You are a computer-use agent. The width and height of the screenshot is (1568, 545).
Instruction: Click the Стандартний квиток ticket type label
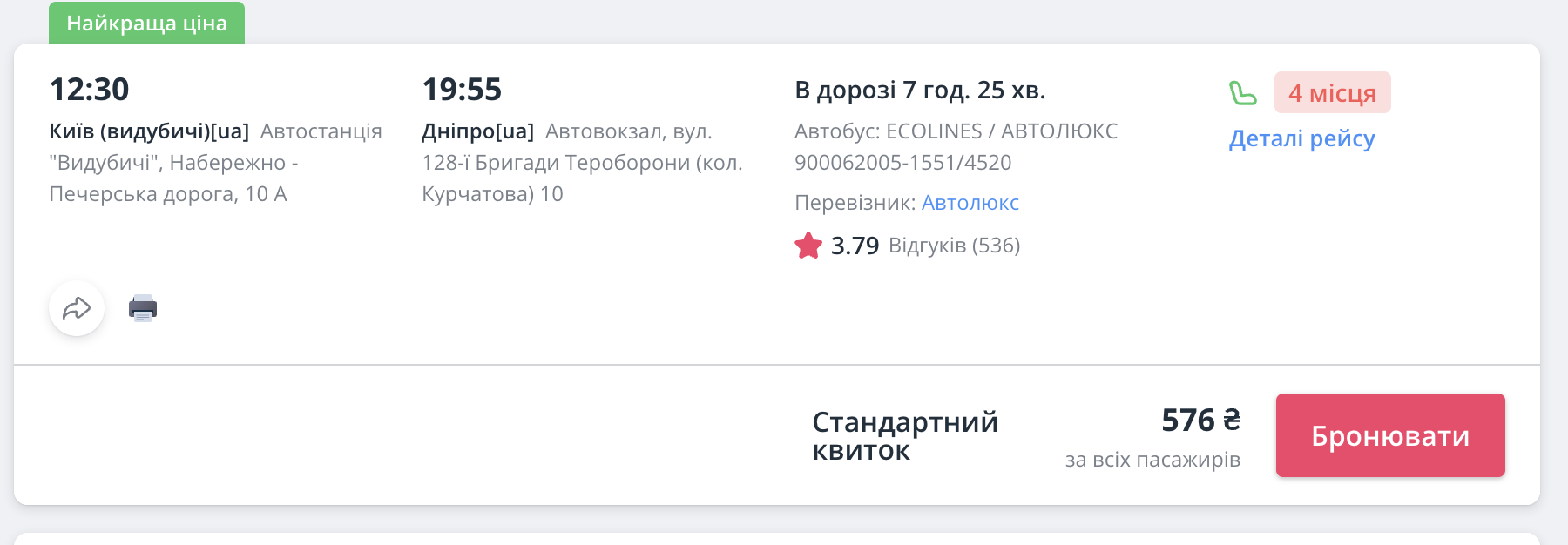[x=904, y=436]
